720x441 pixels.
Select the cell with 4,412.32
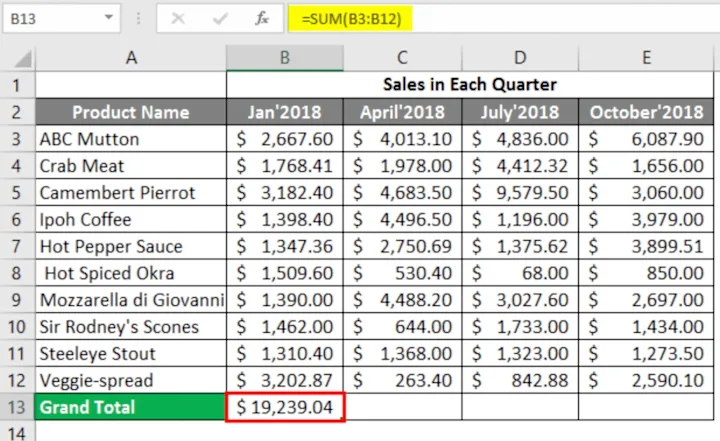[520, 166]
